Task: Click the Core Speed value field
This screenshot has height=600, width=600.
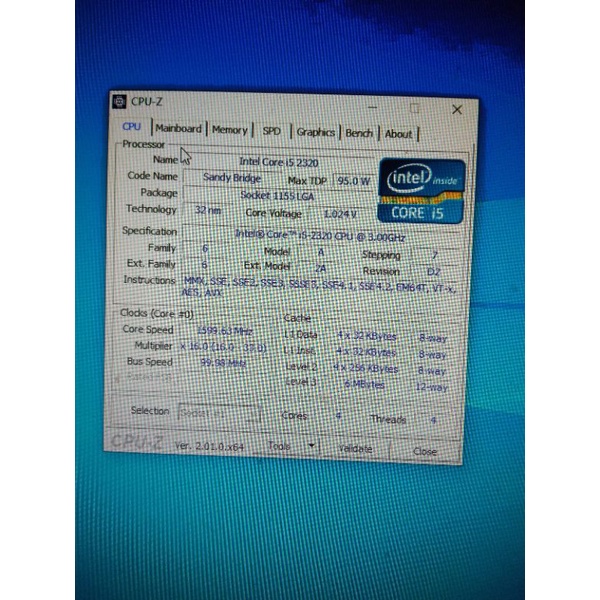Action: [x=219, y=329]
